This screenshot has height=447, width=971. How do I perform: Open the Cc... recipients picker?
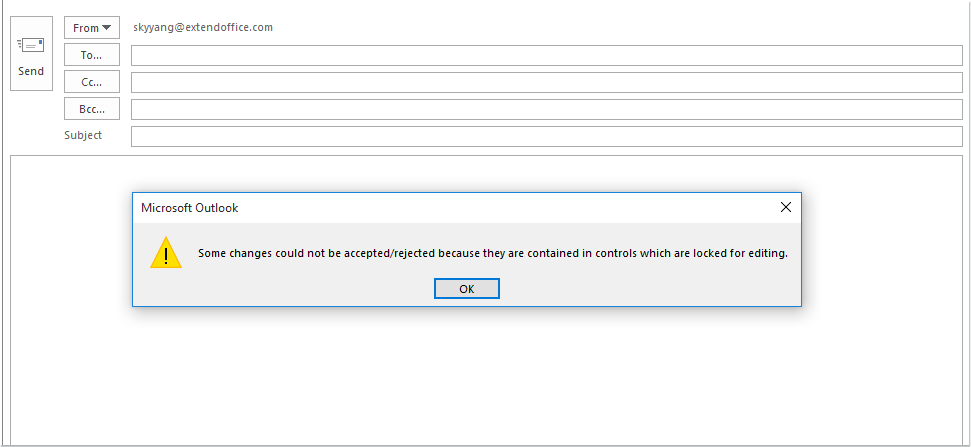(92, 82)
